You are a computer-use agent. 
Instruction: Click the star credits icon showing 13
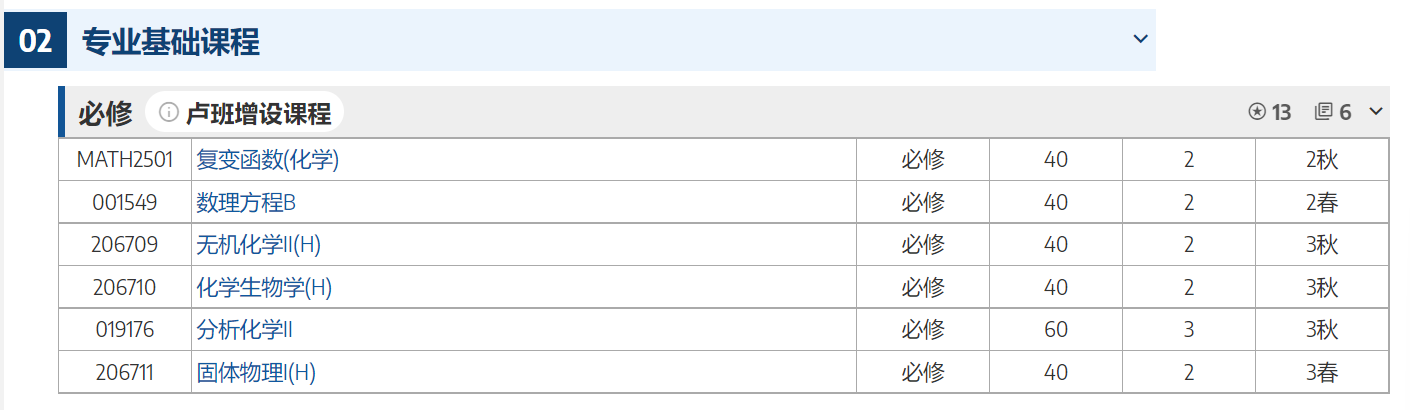pyautogui.click(x=1257, y=112)
